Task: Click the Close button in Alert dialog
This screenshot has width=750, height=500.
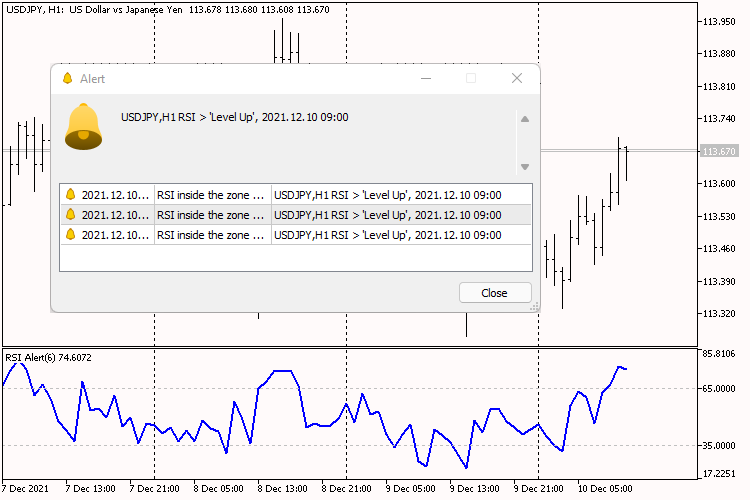Action: [495, 292]
